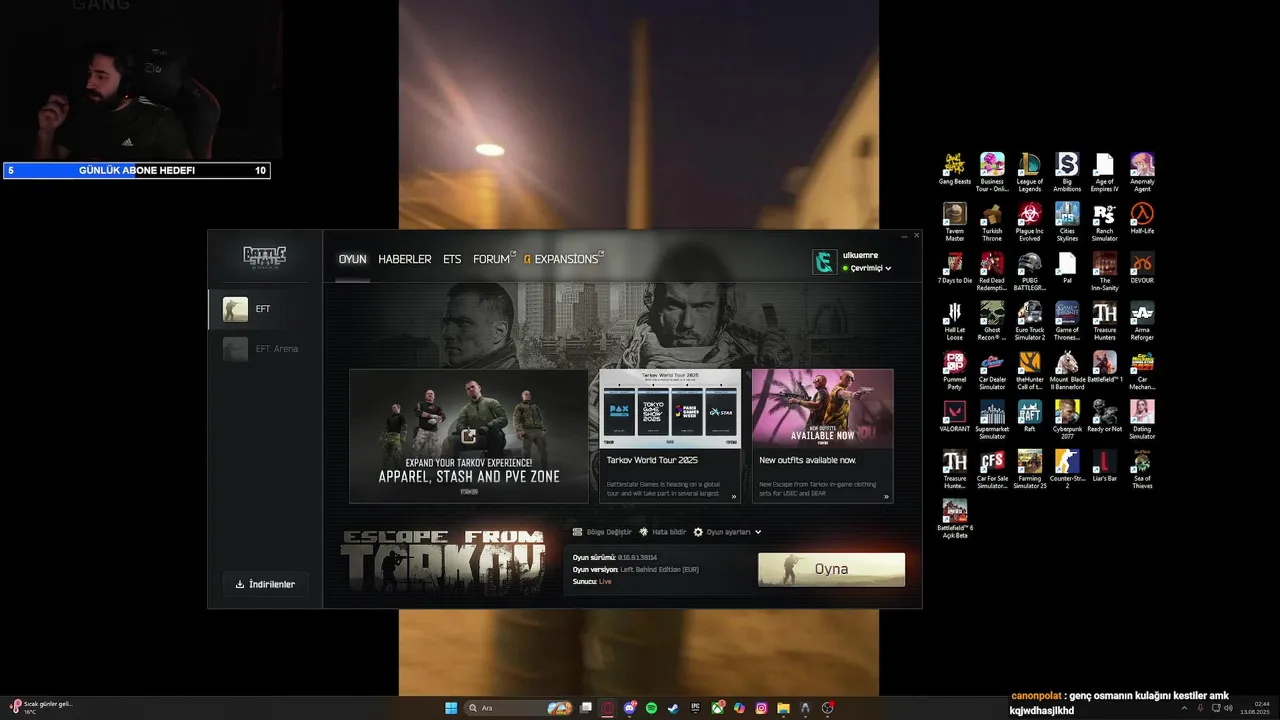Open Euro Truck Simulator 2 shortcut

(1030, 321)
